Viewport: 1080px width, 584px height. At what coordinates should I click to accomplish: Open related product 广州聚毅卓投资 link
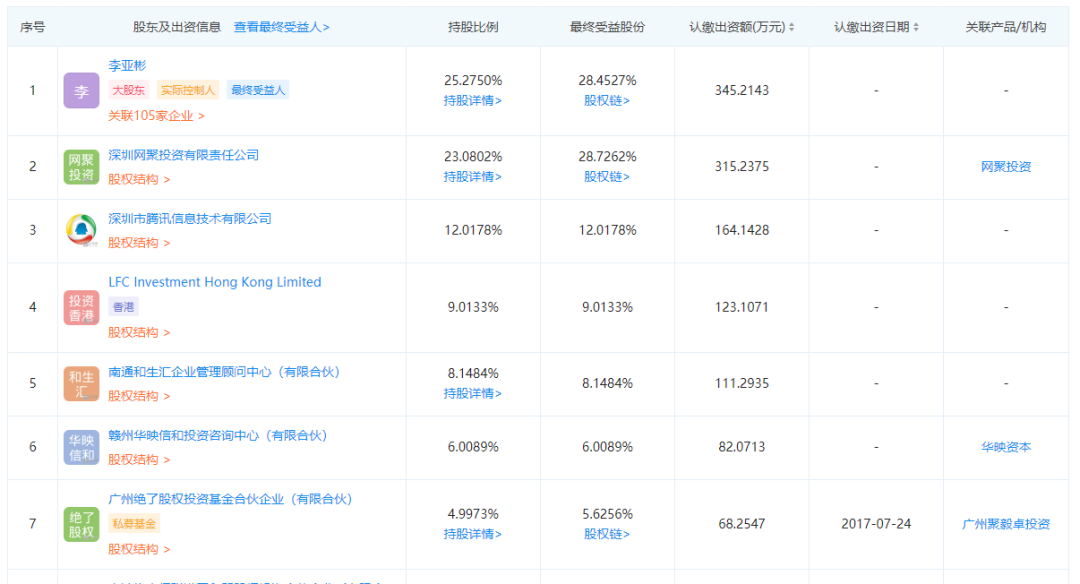point(1006,524)
